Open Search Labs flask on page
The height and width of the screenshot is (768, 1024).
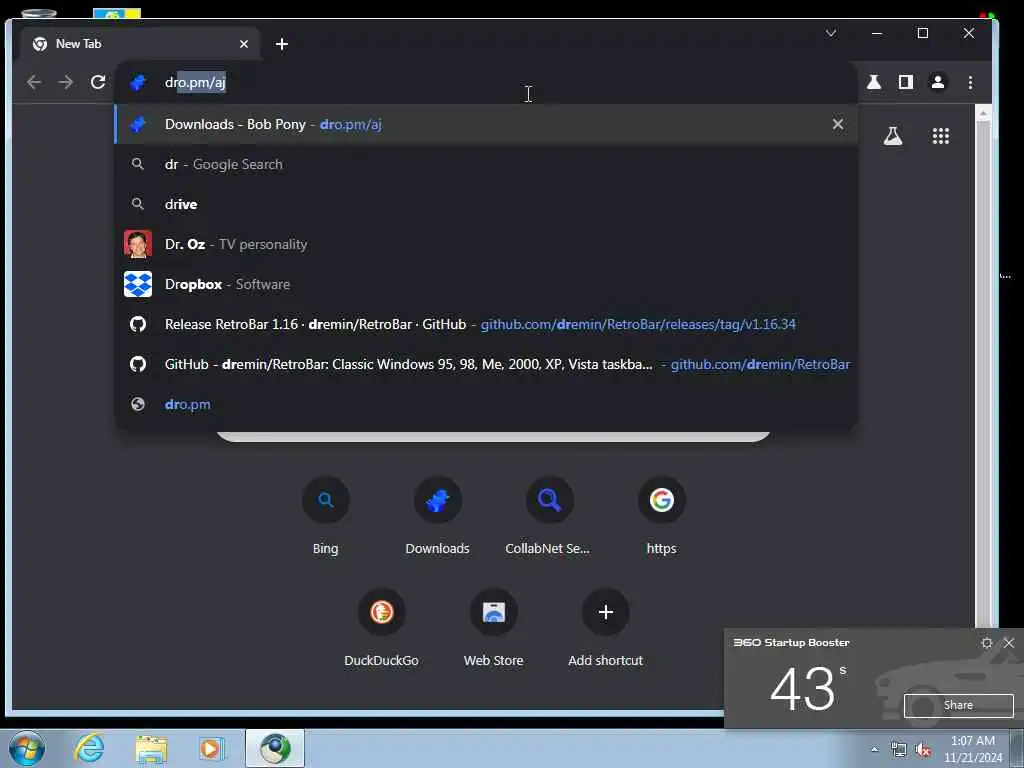click(x=893, y=136)
